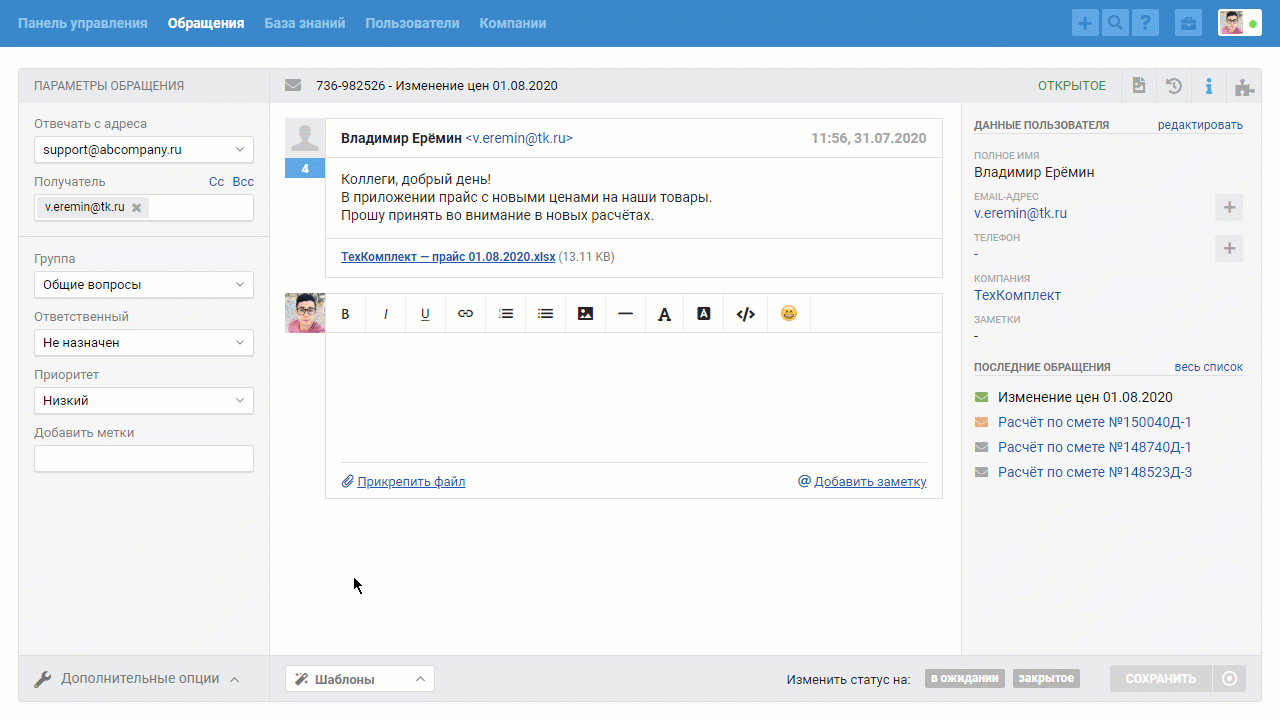Click into the Добавить метки field
The image size is (1280, 720).
pos(144,459)
